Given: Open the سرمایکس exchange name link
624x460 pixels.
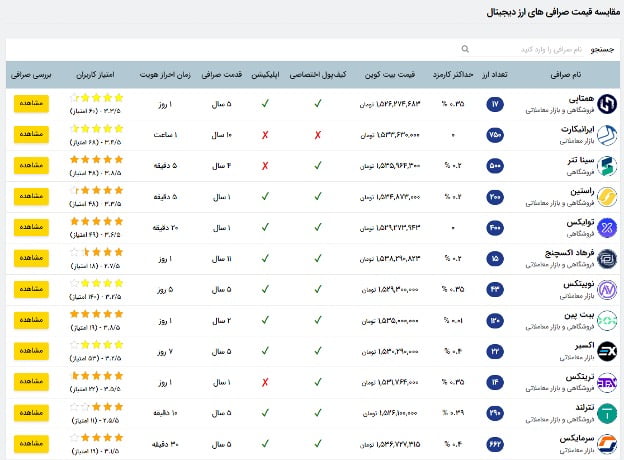Looking at the screenshot, I should pyautogui.click(x=577, y=439).
